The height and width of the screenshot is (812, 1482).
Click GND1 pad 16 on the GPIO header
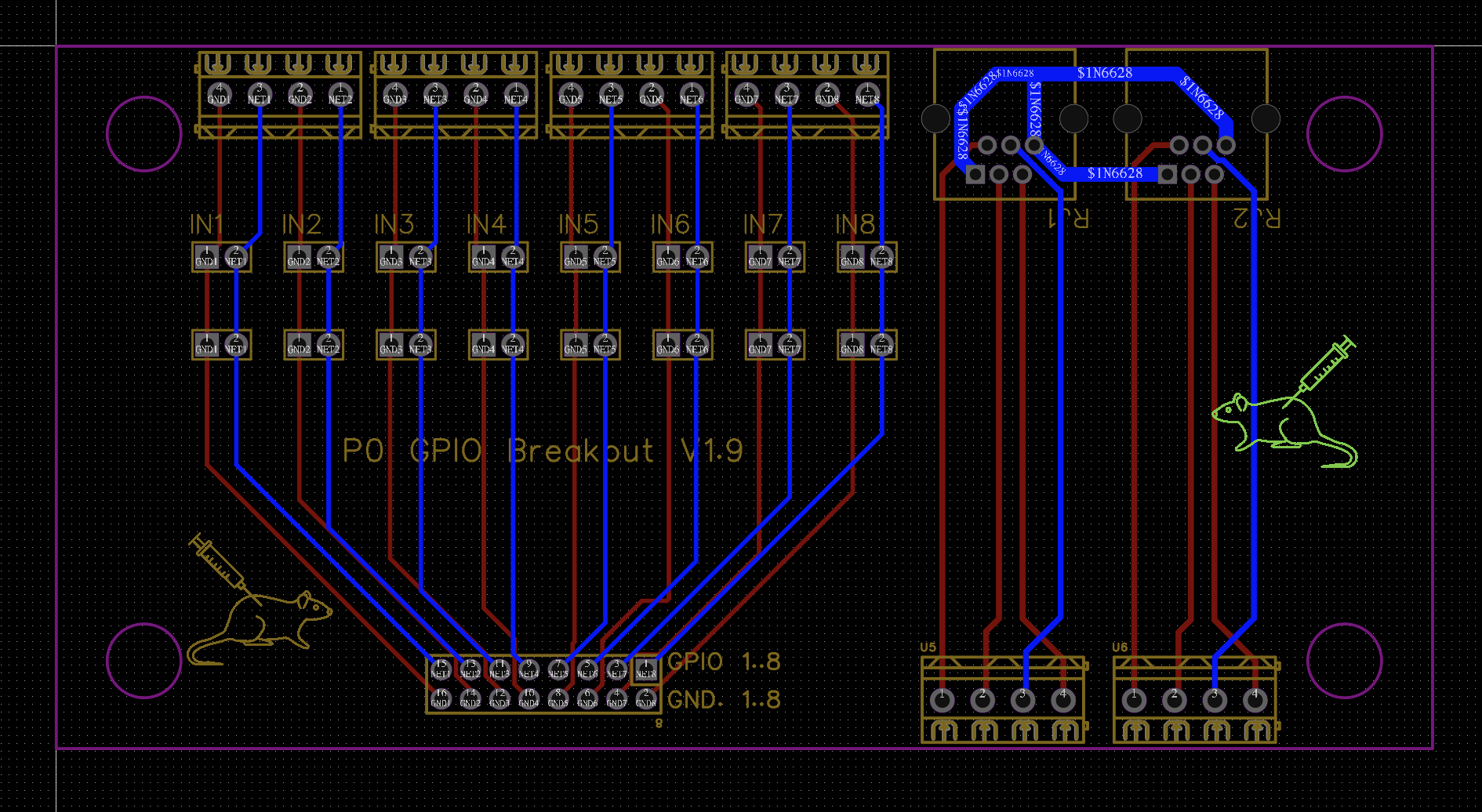point(441,698)
